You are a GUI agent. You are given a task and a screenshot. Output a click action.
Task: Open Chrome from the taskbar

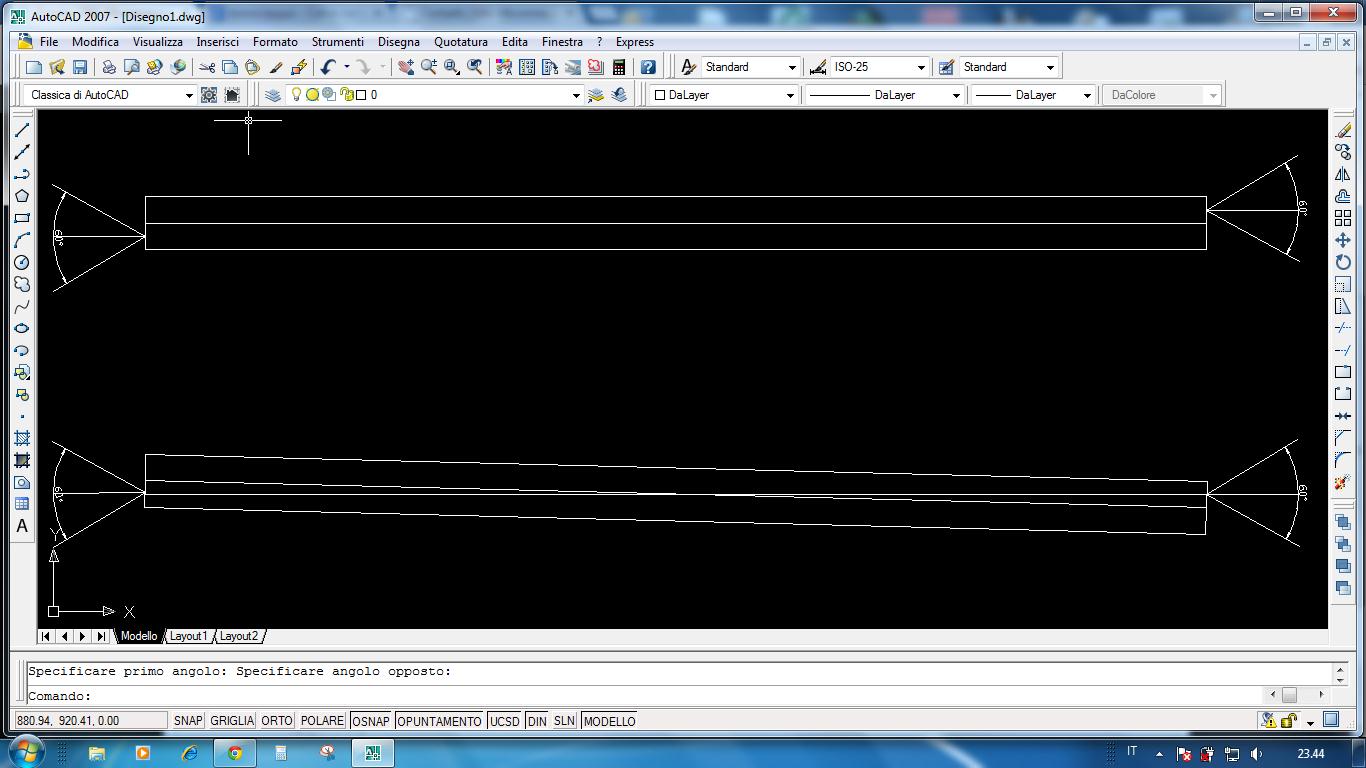235,753
